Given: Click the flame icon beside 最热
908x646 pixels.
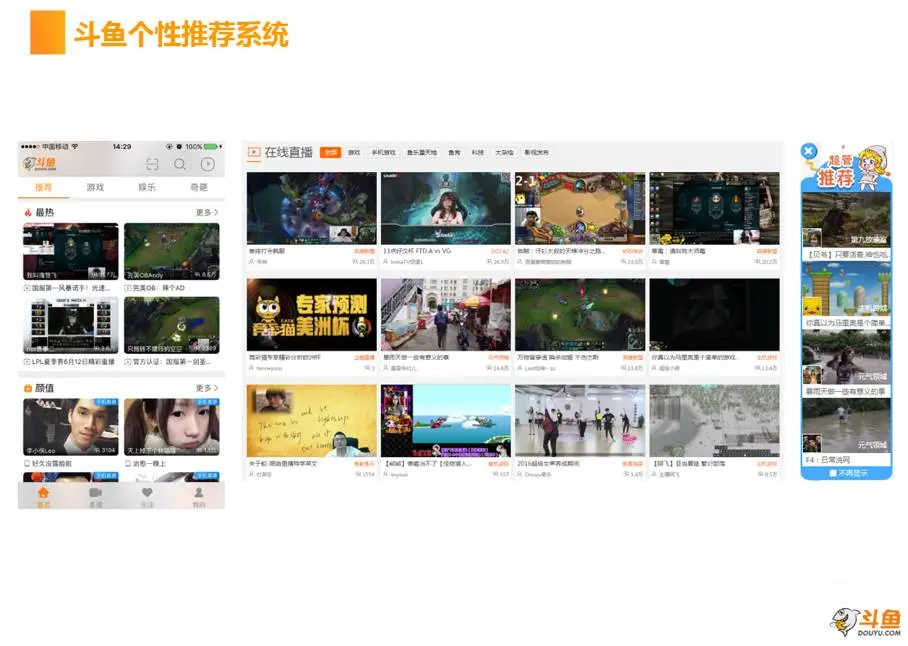Looking at the screenshot, I should [x=27, y=212].
